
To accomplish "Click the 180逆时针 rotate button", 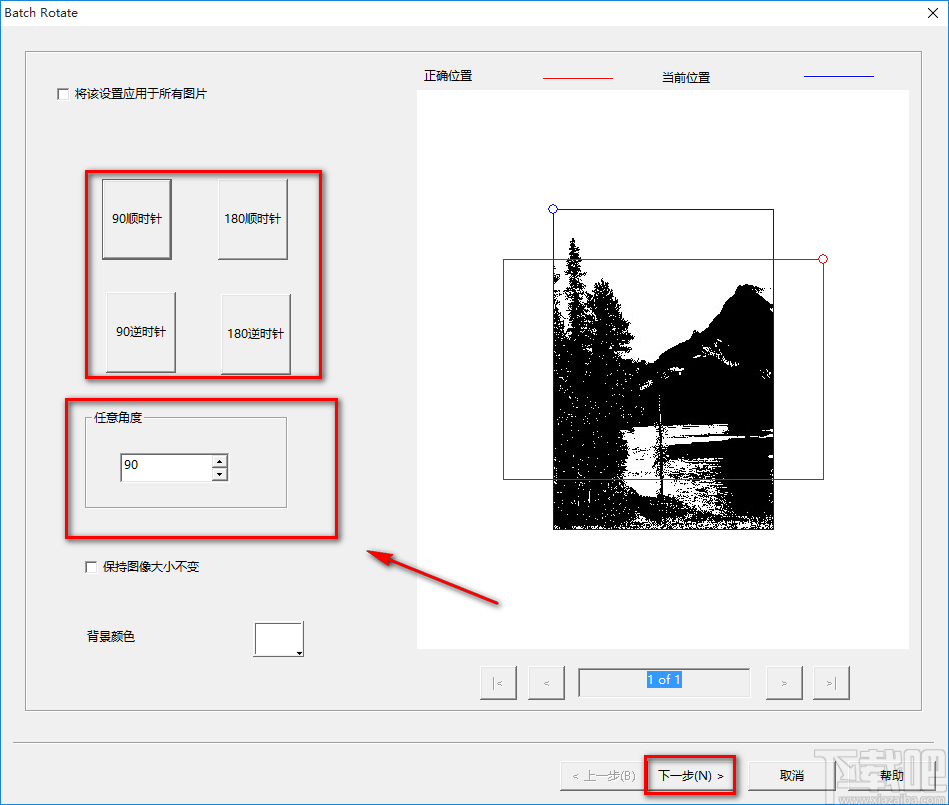I will point(255,334).
